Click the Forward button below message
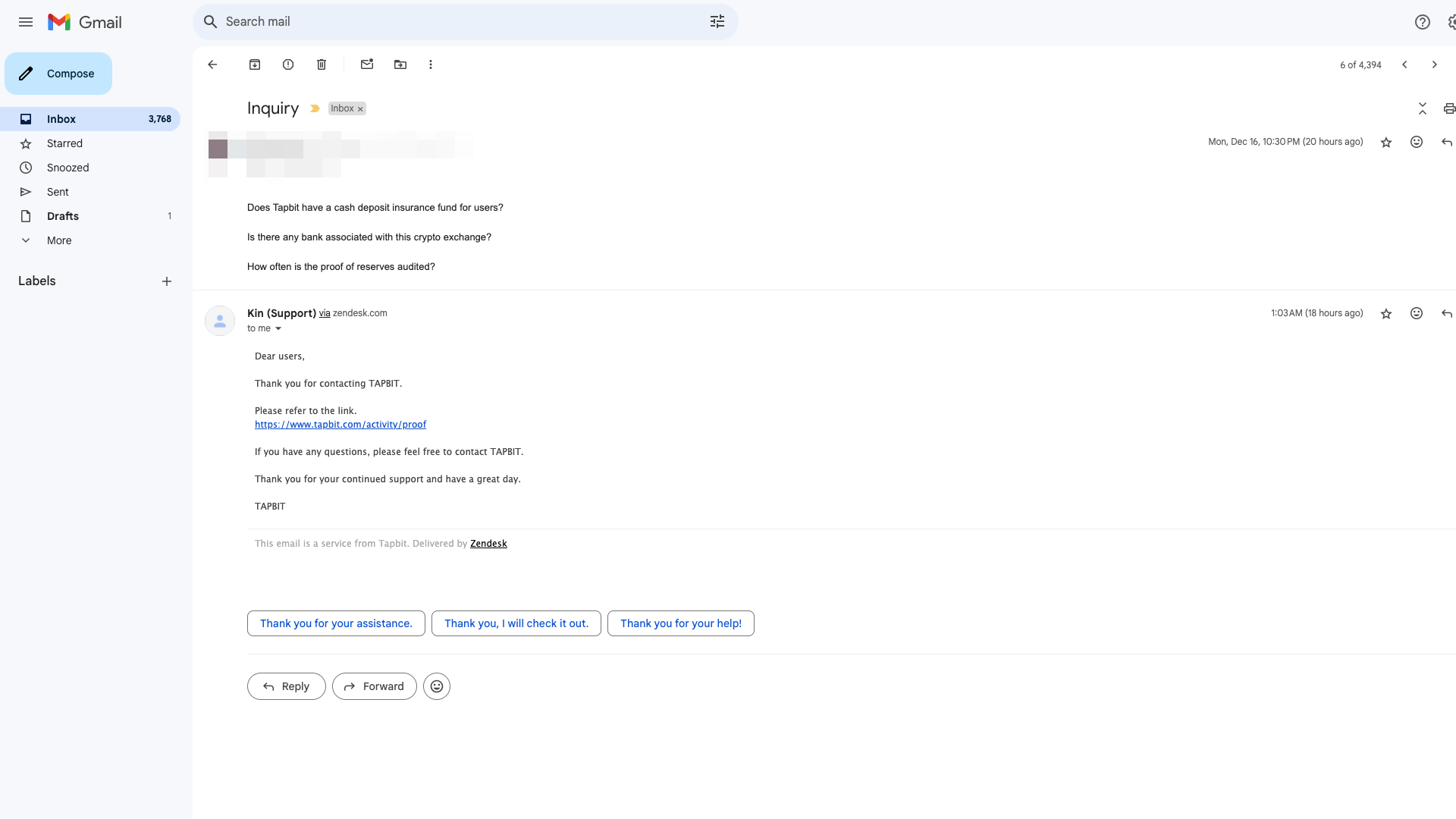This screenshot has height=819, width=1456. coord(375,686)
